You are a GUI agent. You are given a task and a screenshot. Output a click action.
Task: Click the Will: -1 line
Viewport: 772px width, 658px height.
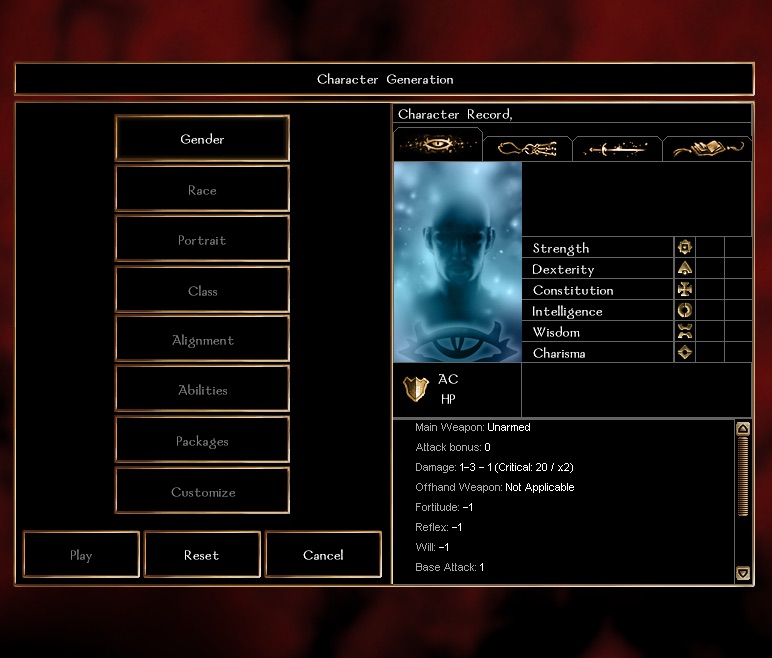pos(432,547)
